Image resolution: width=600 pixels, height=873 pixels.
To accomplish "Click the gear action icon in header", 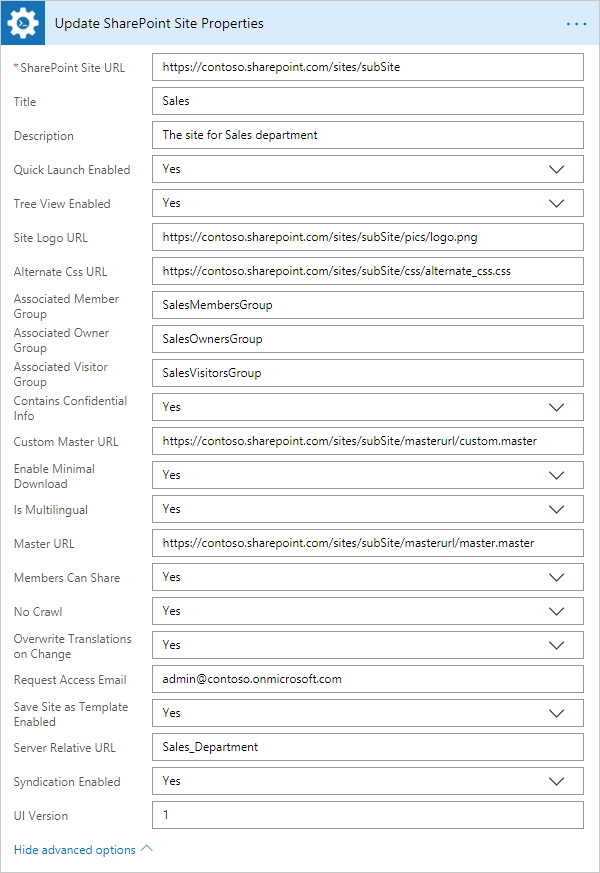I will click(x=23, y=23).
